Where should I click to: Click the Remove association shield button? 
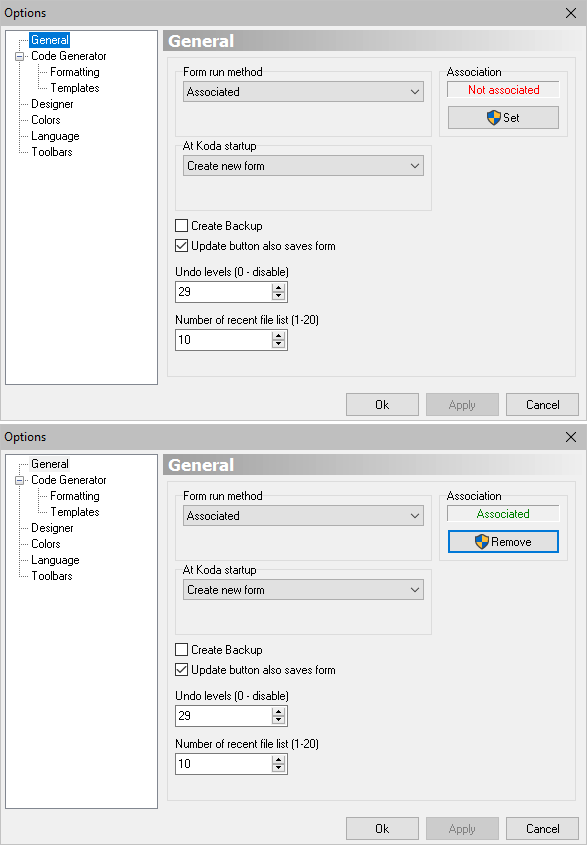pyautogui.click(x=503, y=542)
